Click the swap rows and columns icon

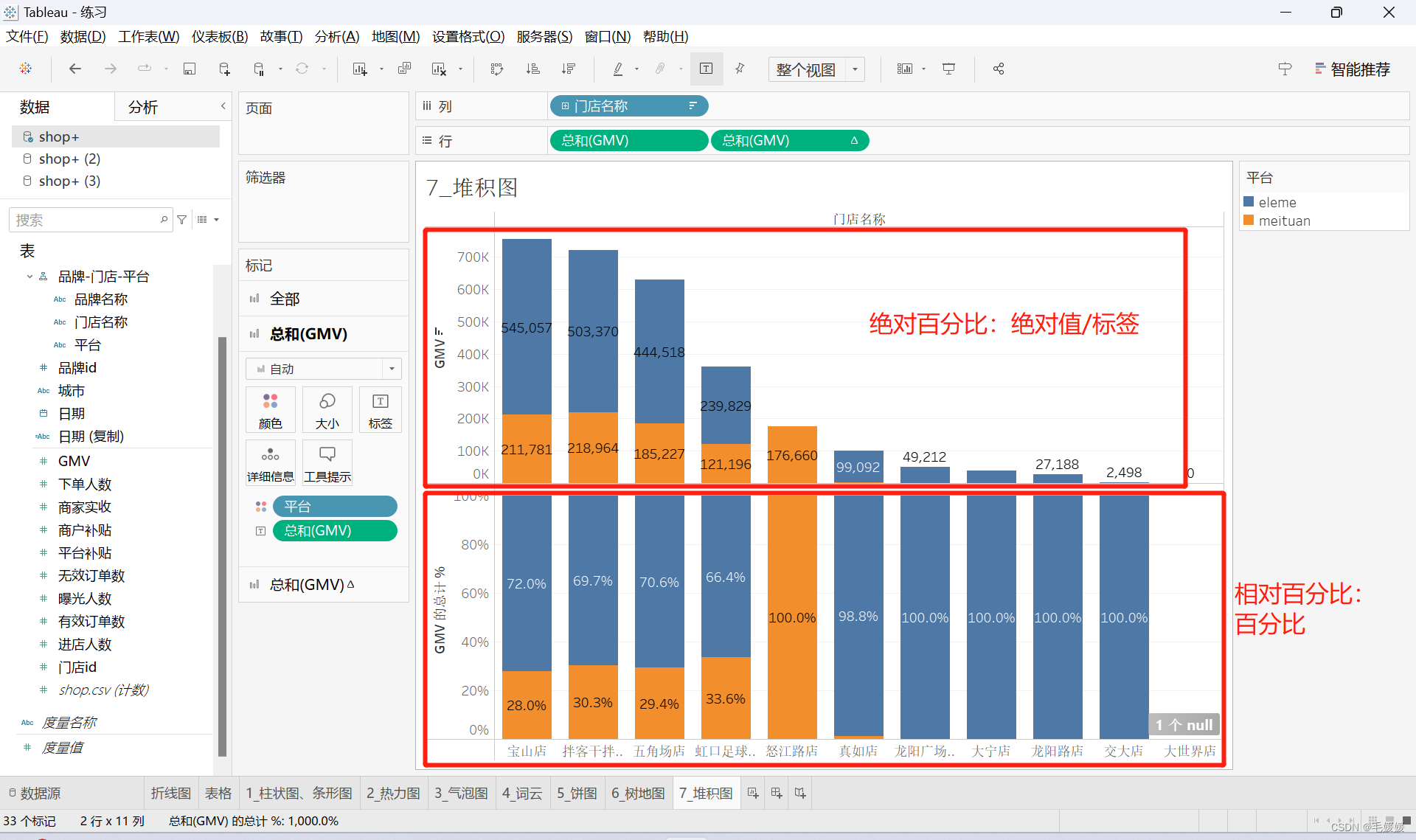[x=497, y=69]
